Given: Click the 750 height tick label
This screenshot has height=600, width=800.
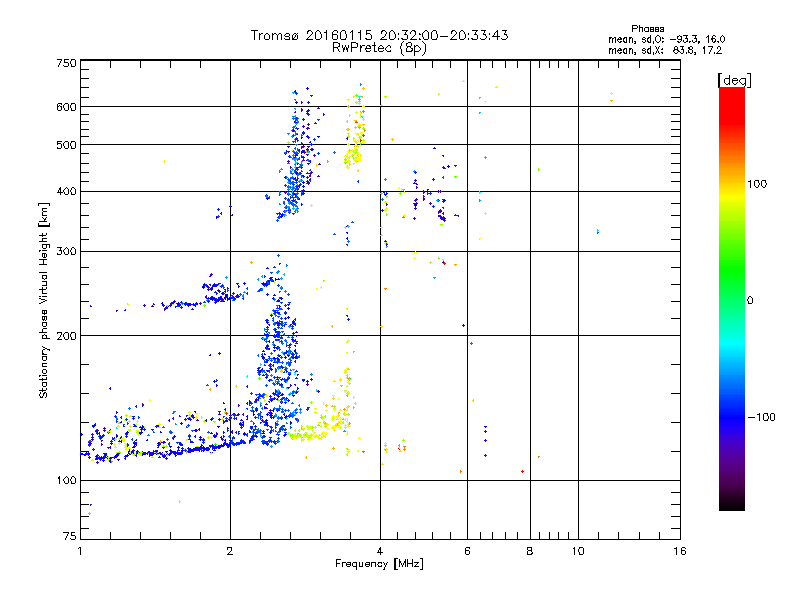Looking at the screenshot, I should point(66,63).
